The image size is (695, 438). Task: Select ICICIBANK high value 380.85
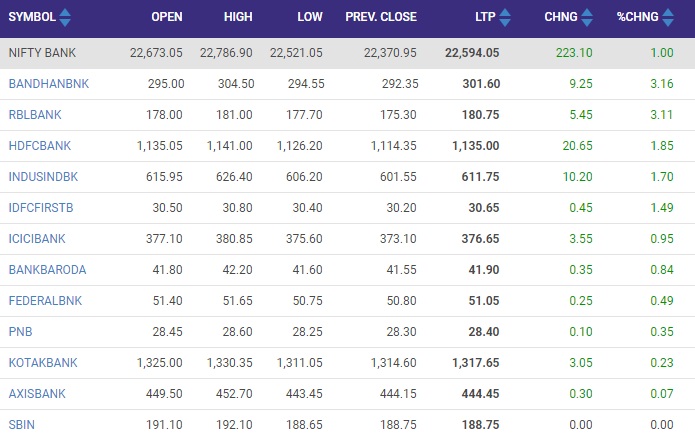(234, 239)
